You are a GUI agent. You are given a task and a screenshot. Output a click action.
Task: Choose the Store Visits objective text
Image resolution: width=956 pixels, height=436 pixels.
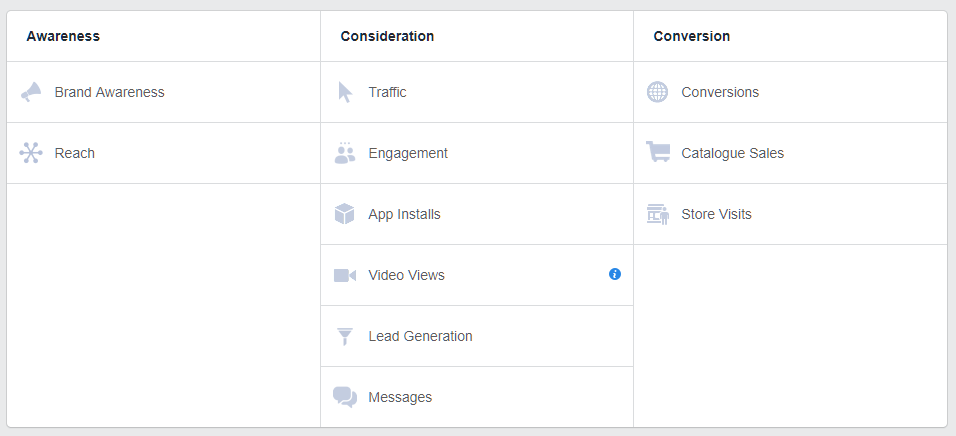(716, 214)
